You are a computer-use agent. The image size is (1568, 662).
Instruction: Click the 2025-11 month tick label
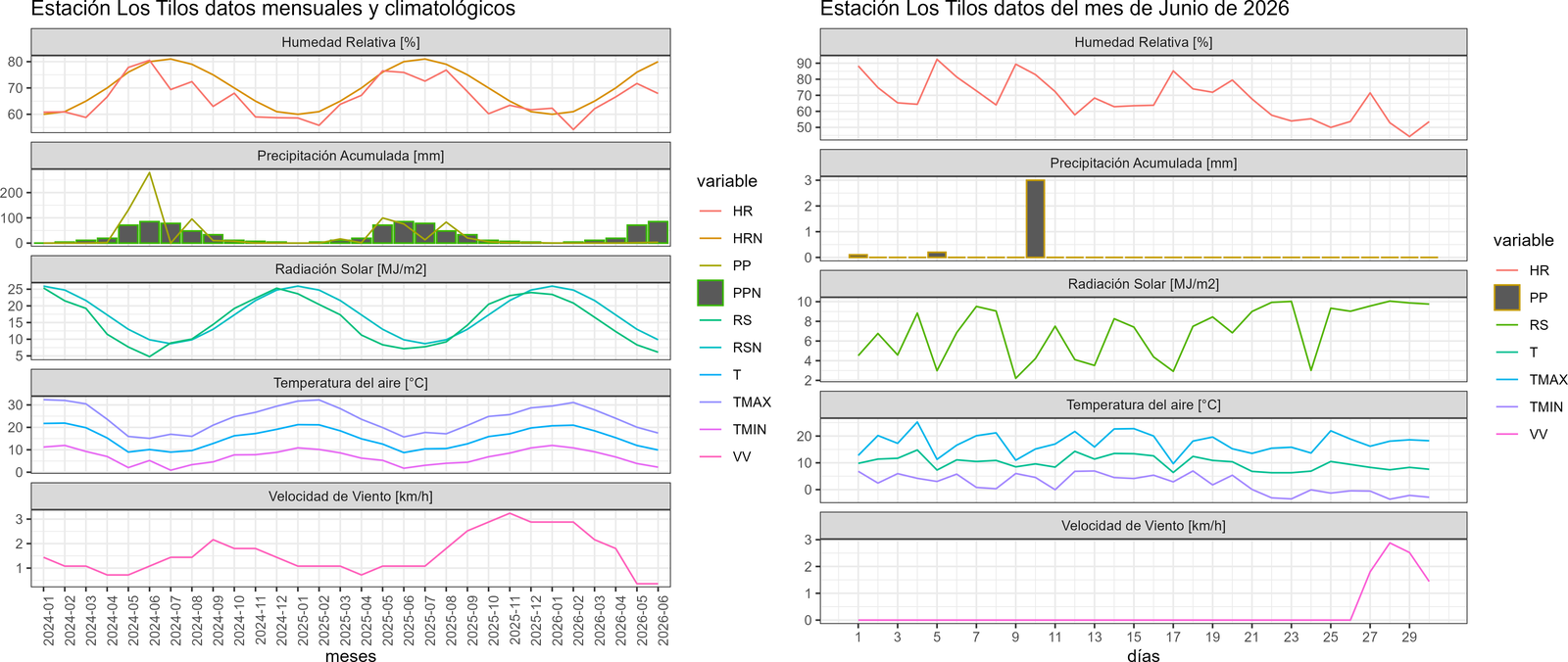[514, 620]
